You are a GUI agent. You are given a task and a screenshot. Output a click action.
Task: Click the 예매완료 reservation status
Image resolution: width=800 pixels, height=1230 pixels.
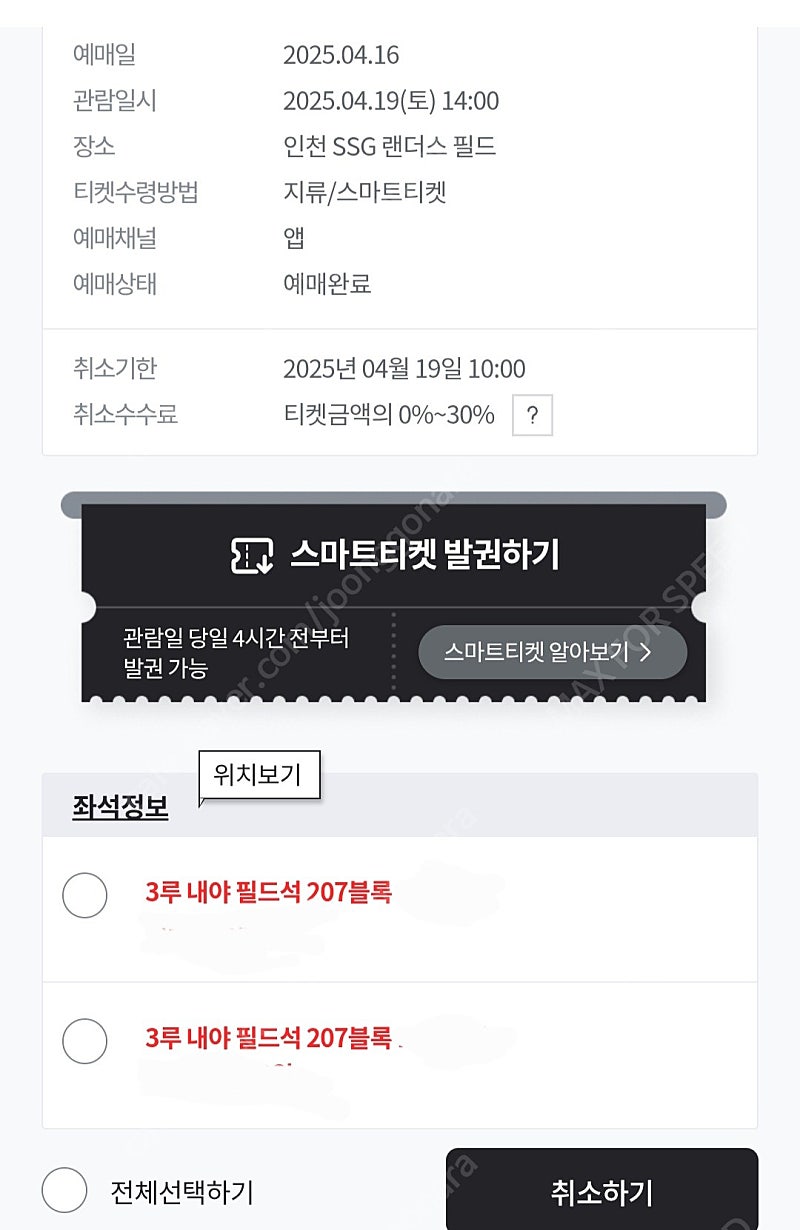coord(327,284)
